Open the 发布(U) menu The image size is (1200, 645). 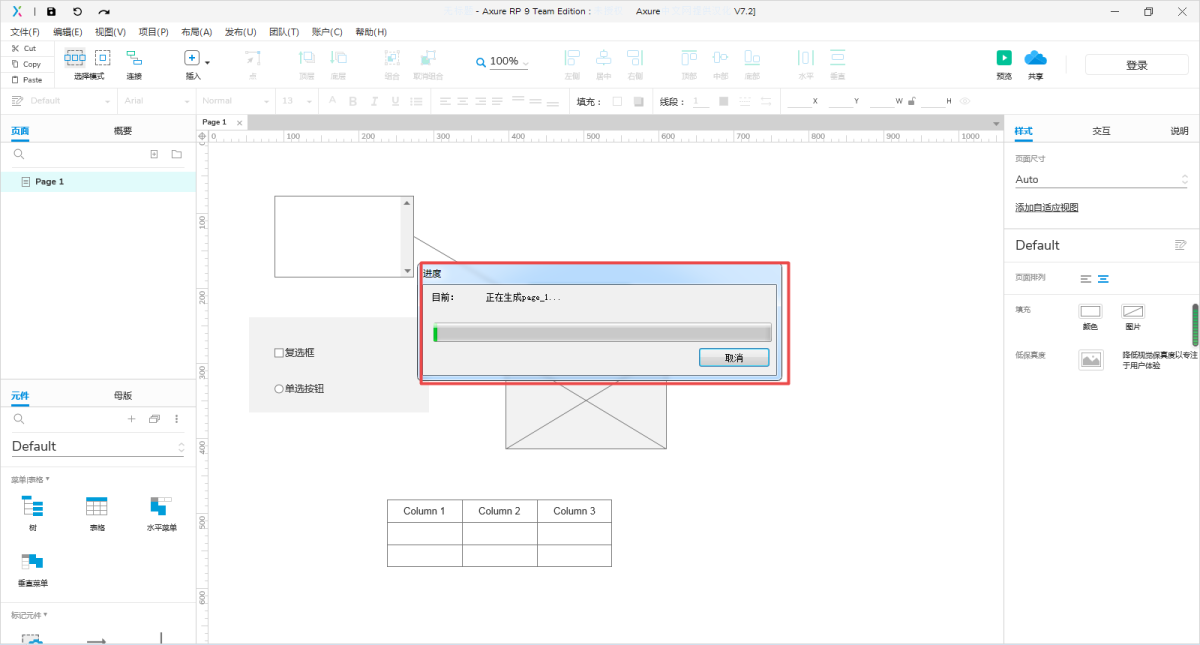tap(240, 32)
